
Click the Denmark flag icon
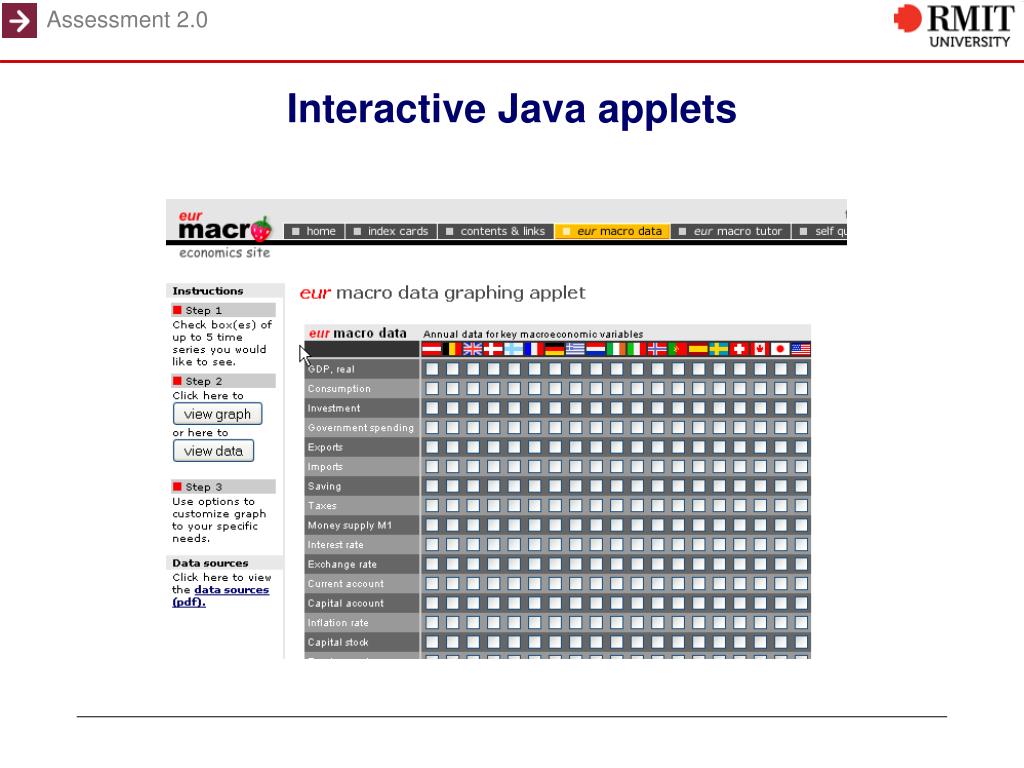tap(493, 349)
